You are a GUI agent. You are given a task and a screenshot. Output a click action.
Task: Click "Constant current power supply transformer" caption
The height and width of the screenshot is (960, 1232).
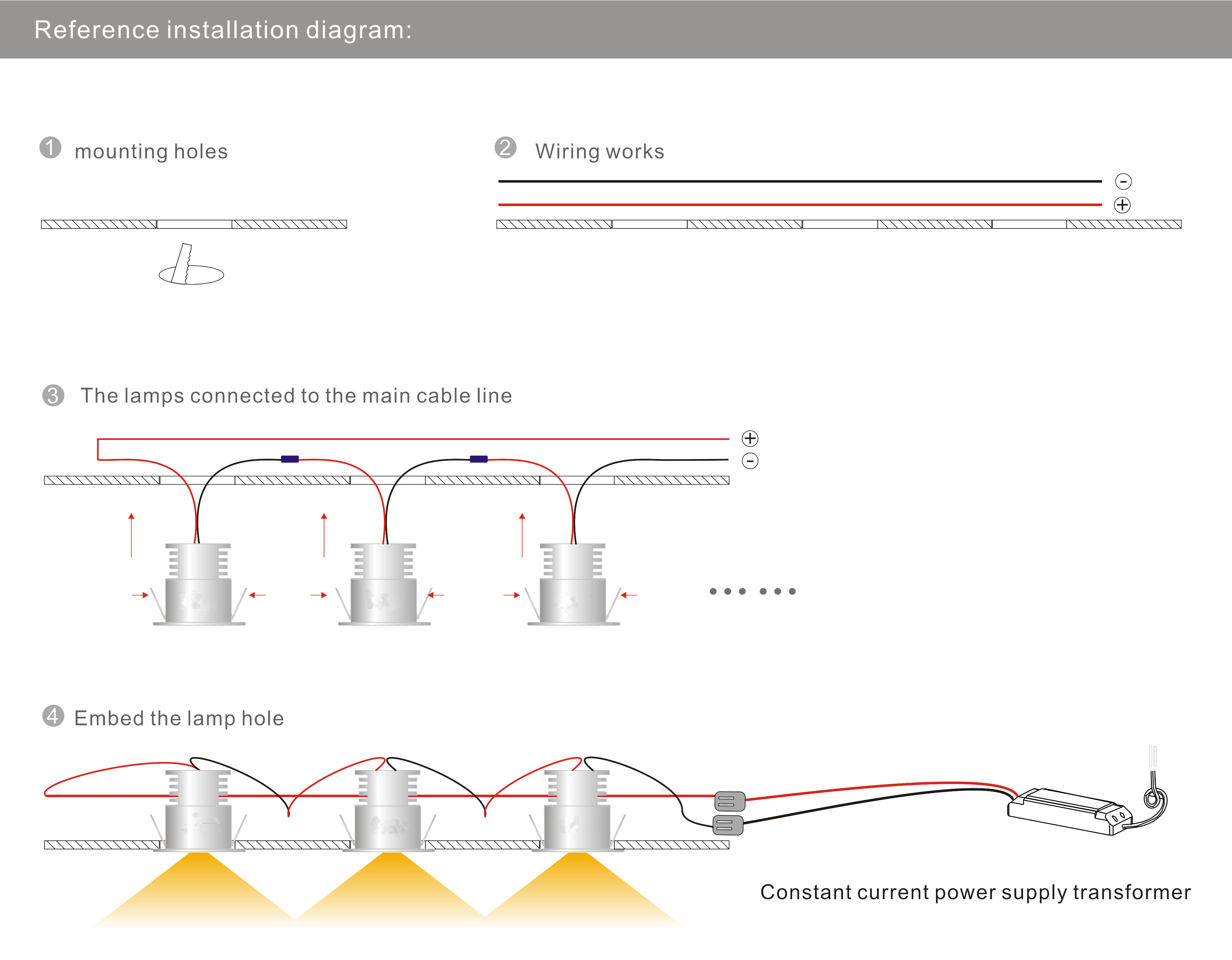(975, 892)
